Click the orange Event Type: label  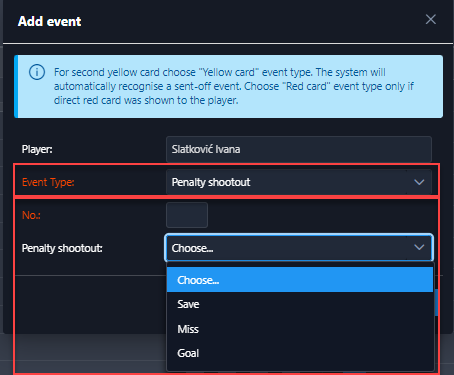[48, 182]
